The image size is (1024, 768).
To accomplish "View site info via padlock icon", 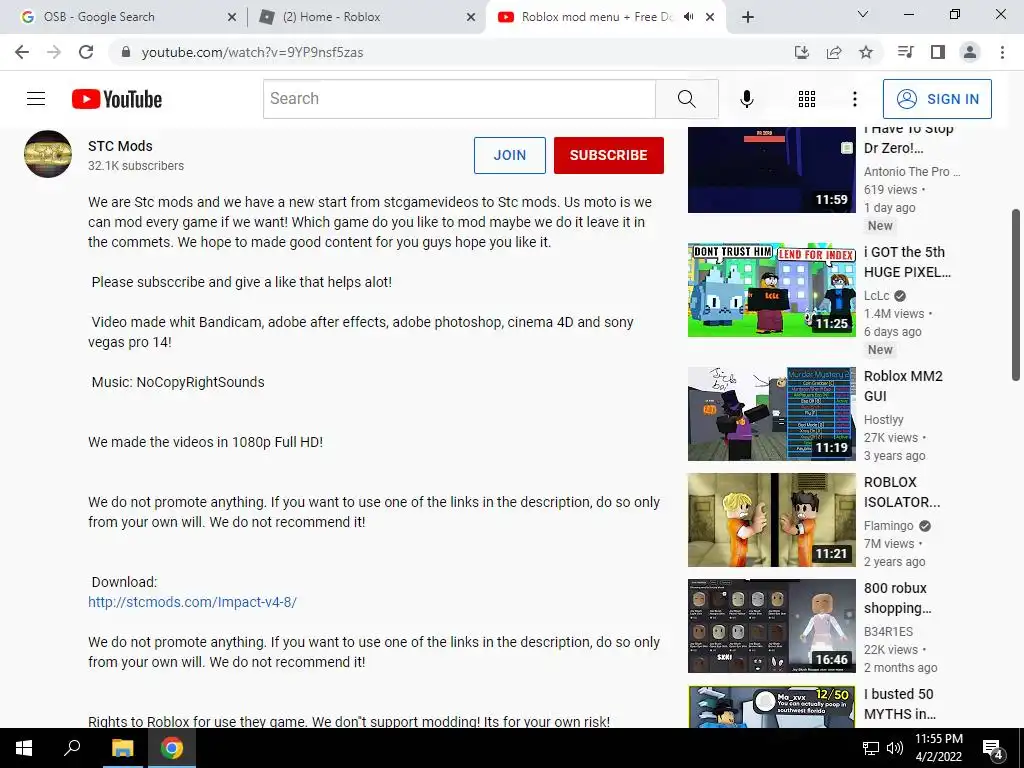I will [x=126, y=52].
